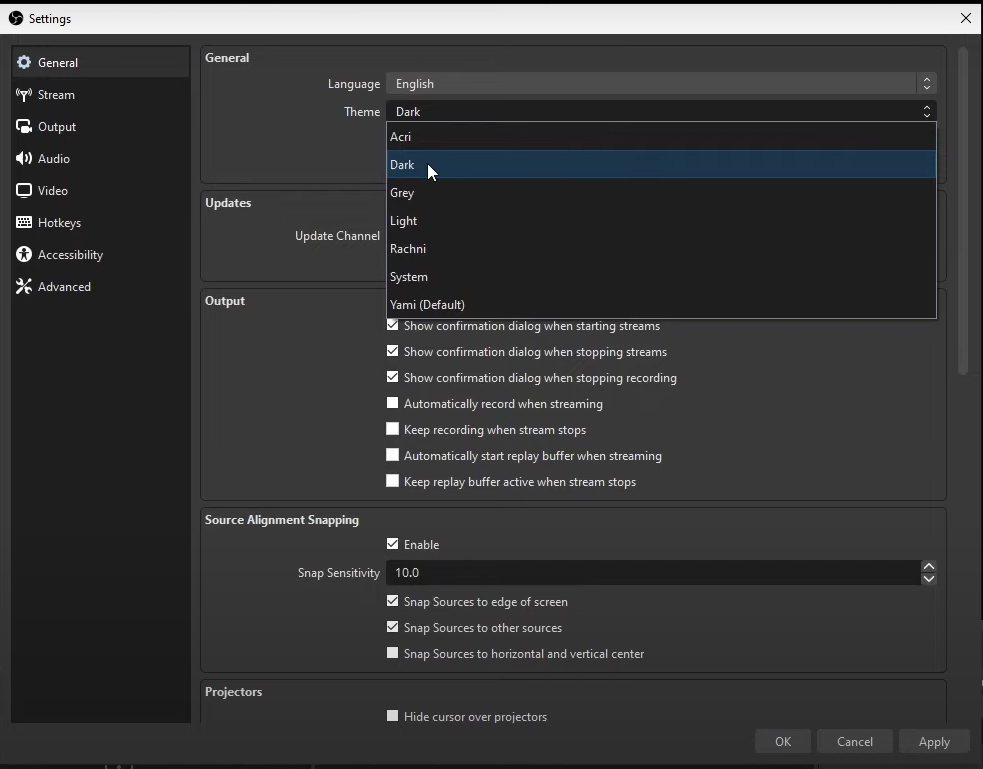Uncheck show confirmation when starting streams
Screen dimensions: 983x769
pos(392,324)
